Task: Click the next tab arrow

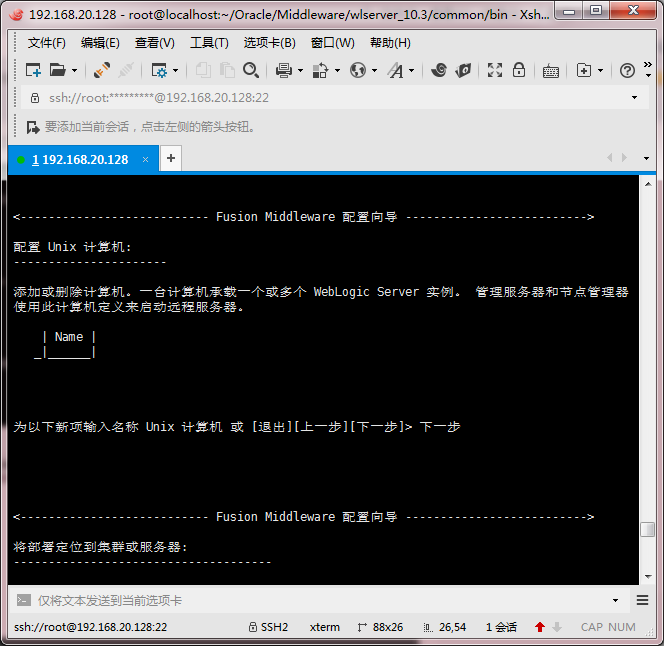Action: 624,158
